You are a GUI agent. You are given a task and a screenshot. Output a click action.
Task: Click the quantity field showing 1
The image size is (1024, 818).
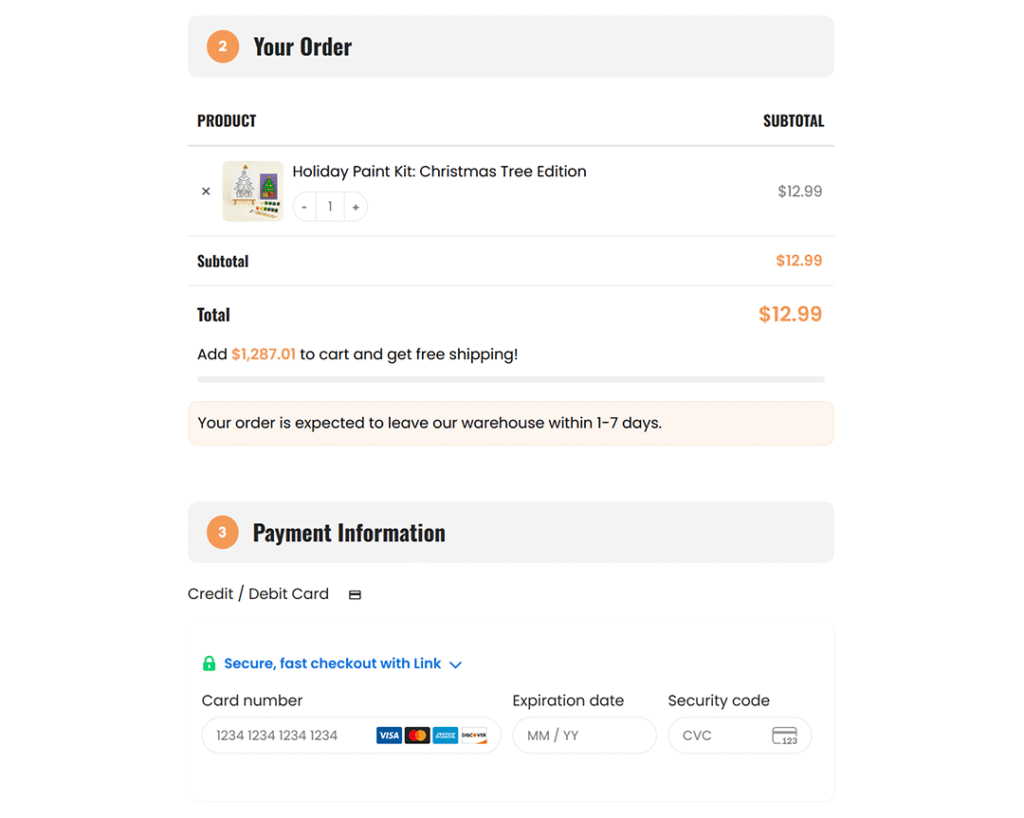(330, 207)
